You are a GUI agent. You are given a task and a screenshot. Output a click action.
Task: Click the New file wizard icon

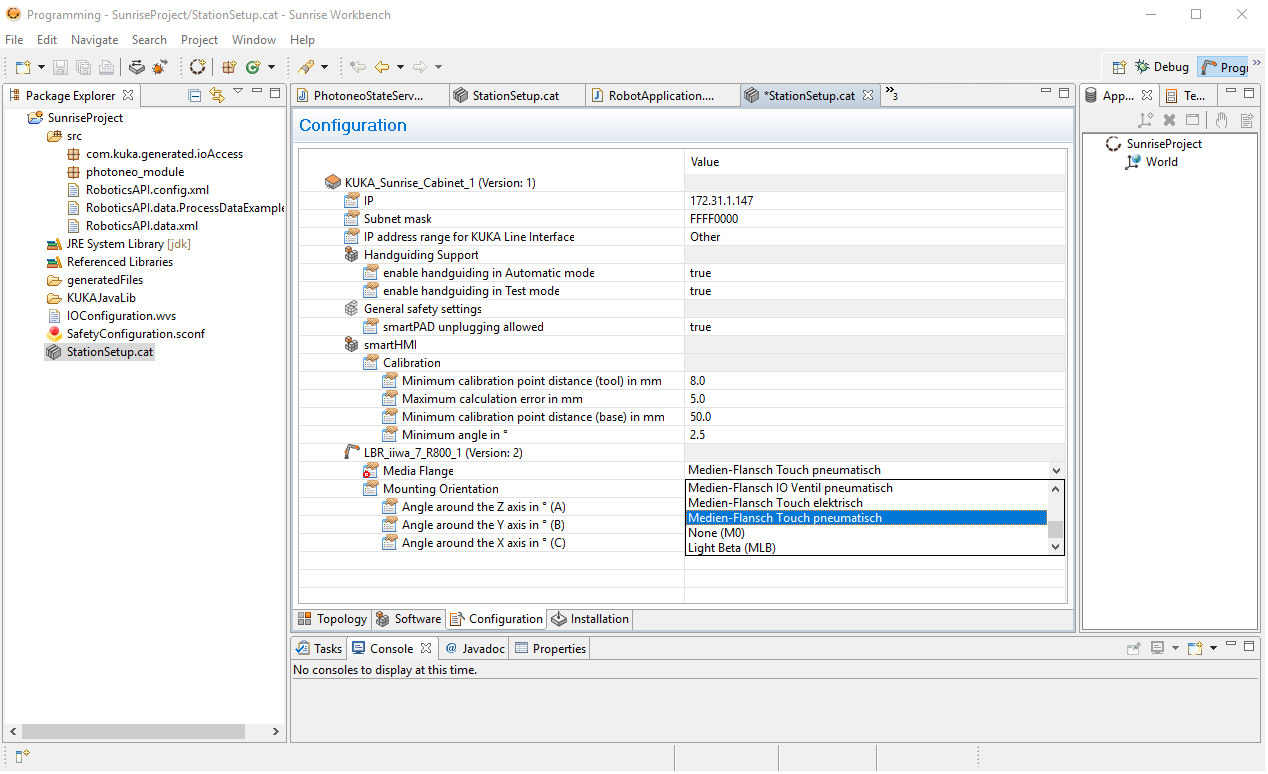[x=23, y=67]
